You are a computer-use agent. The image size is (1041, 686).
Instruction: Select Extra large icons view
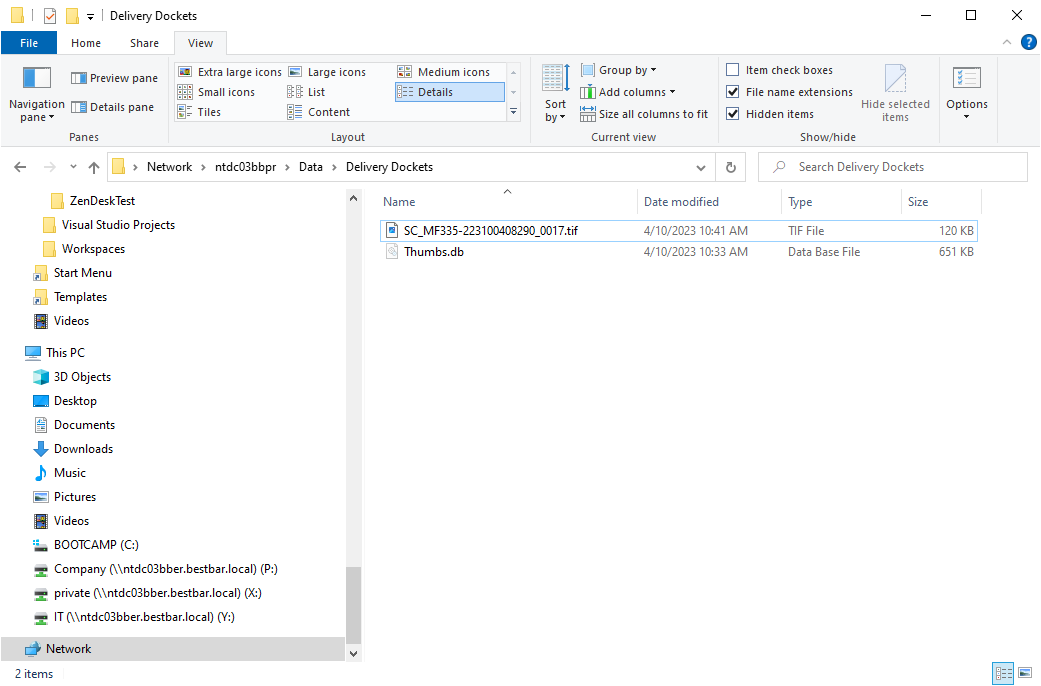230,71
